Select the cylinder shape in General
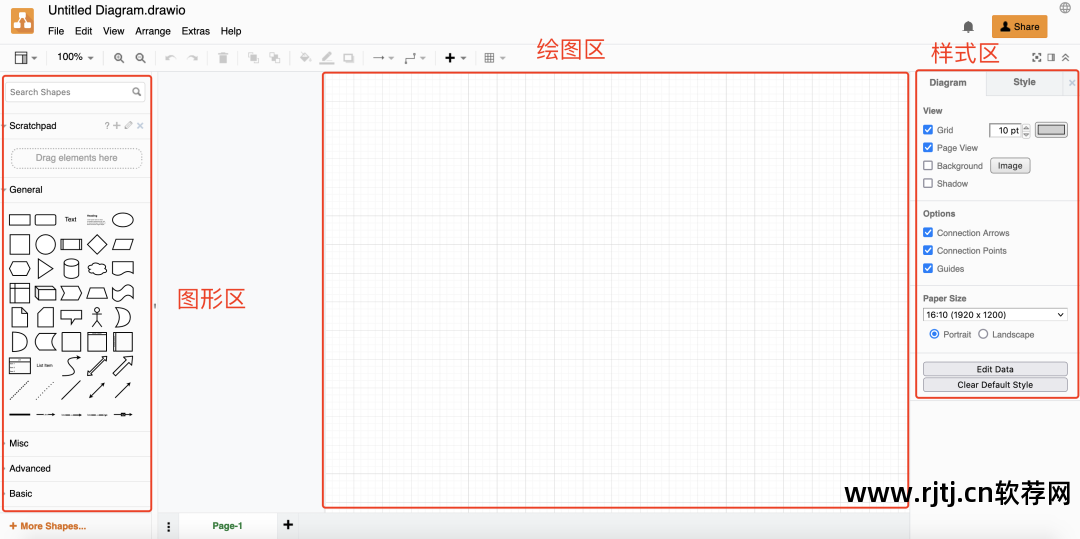This screenshot has width=1080, height=539. (x=71, y=268)
